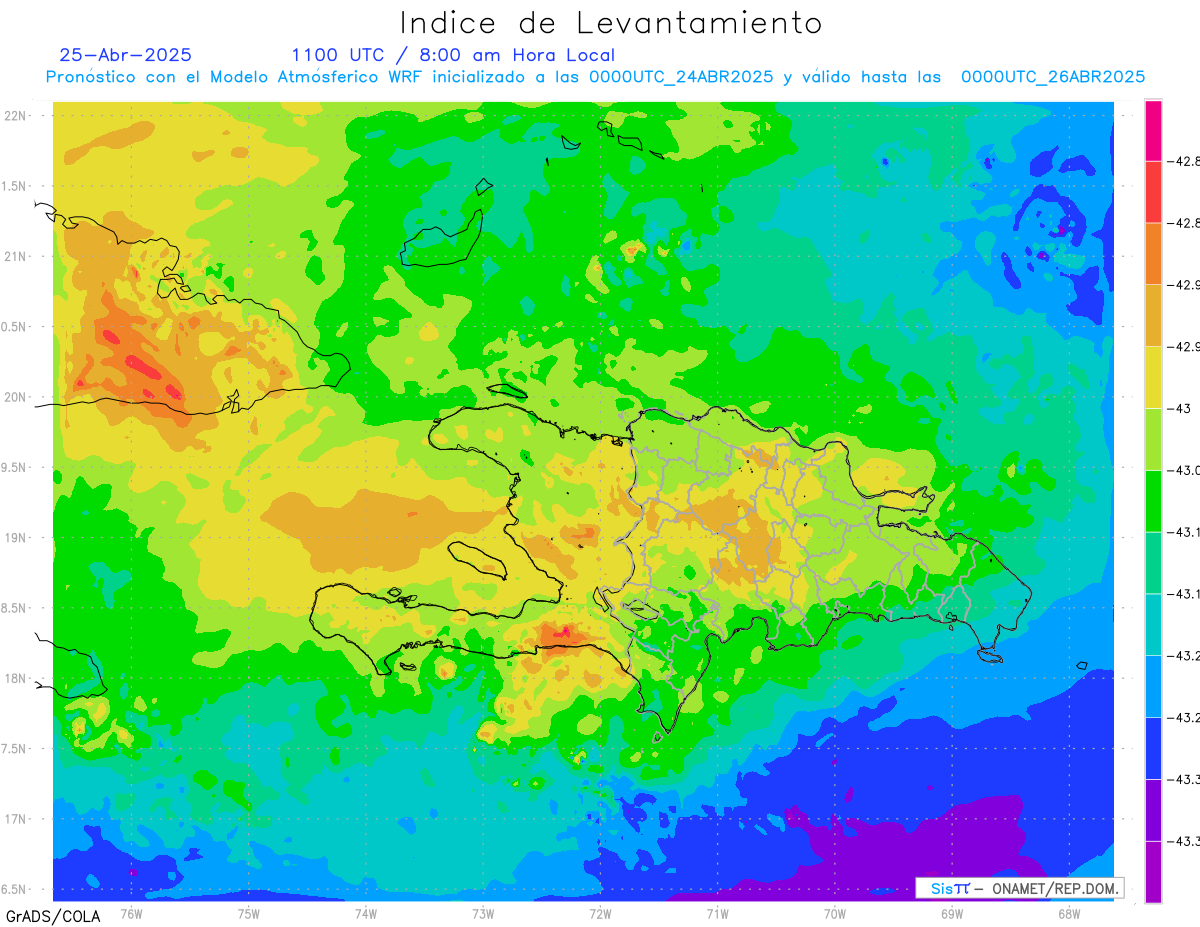Select the sky-blue colorbar segment
The height and width of the screenshot is (927, 1200).
point(1153,686)
